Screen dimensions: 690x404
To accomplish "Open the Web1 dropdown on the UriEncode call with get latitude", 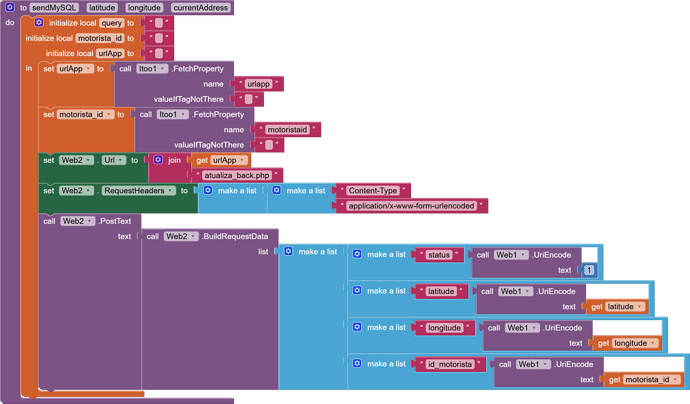I will [528, 291].
